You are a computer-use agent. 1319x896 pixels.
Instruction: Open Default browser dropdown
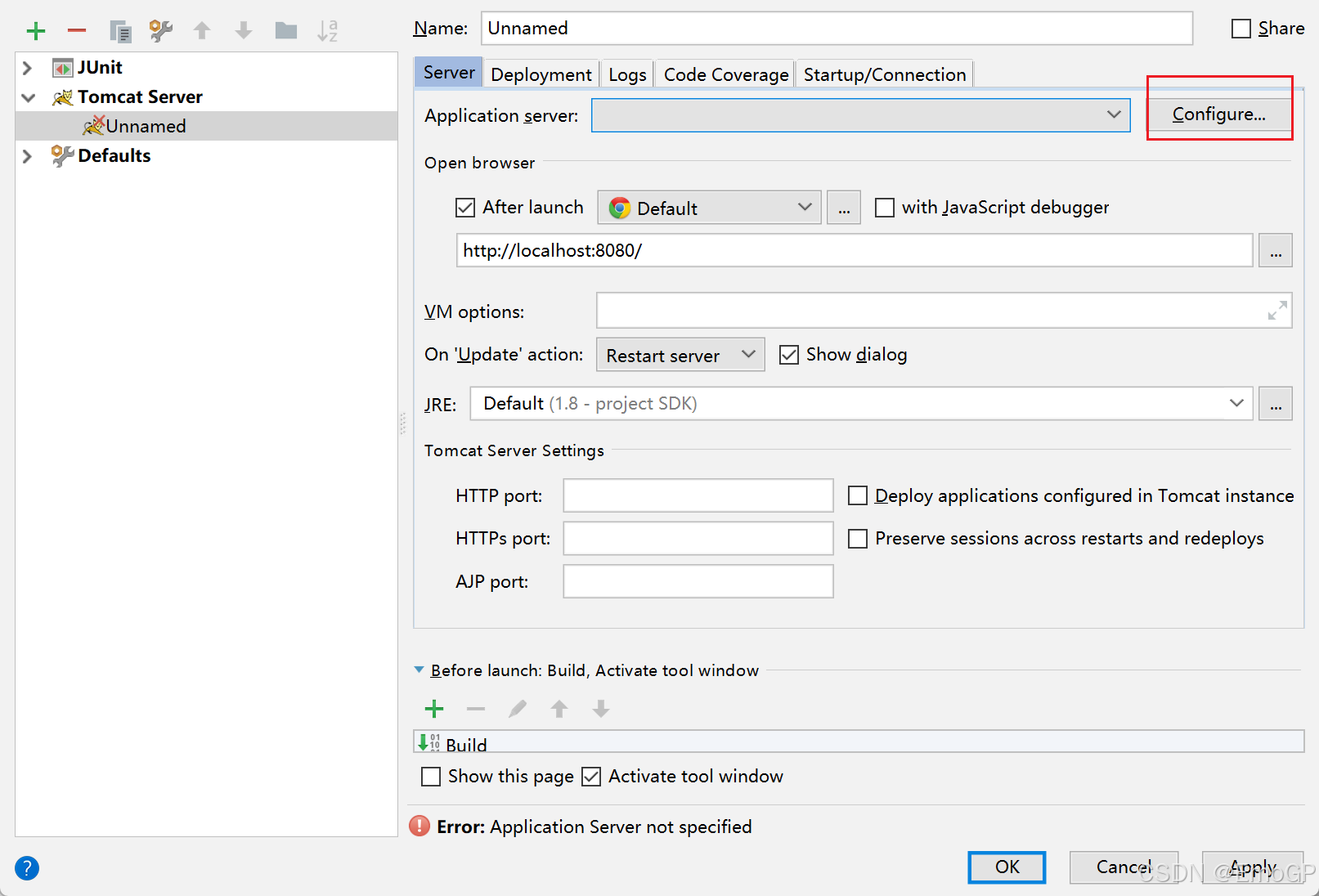click(x=709, y=208)
